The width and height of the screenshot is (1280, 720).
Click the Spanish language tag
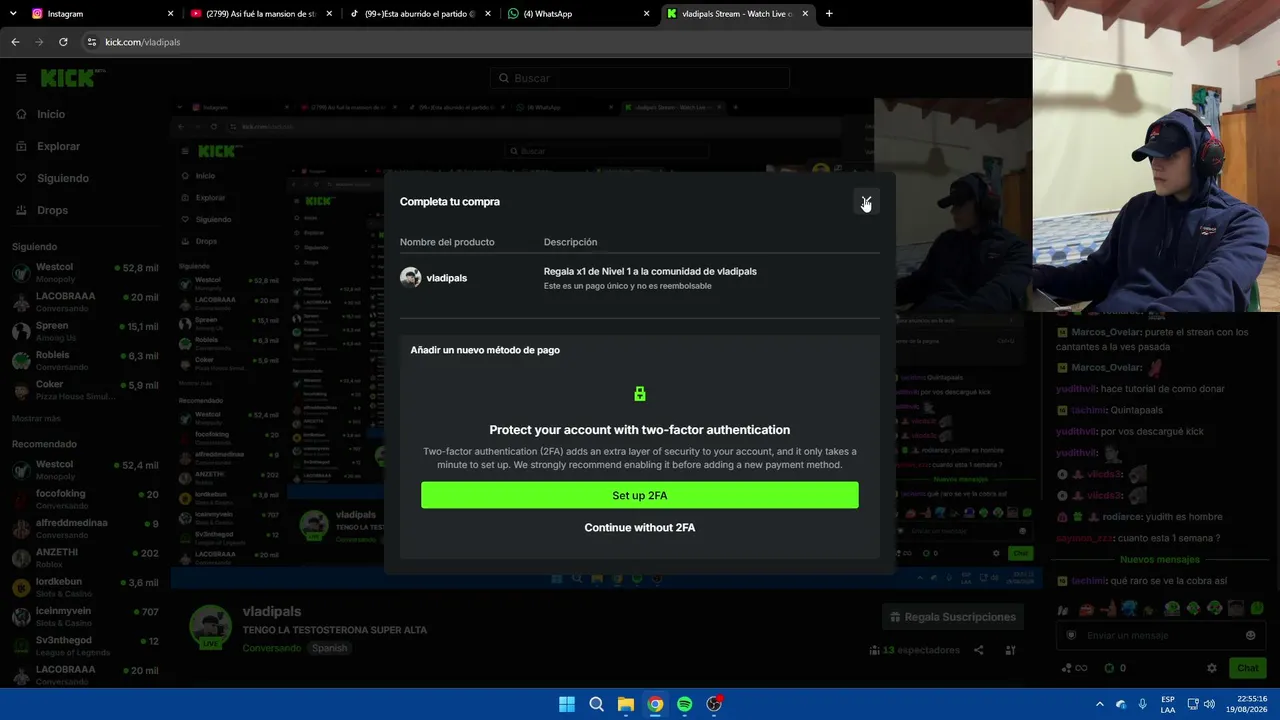[x=329, y=648]
